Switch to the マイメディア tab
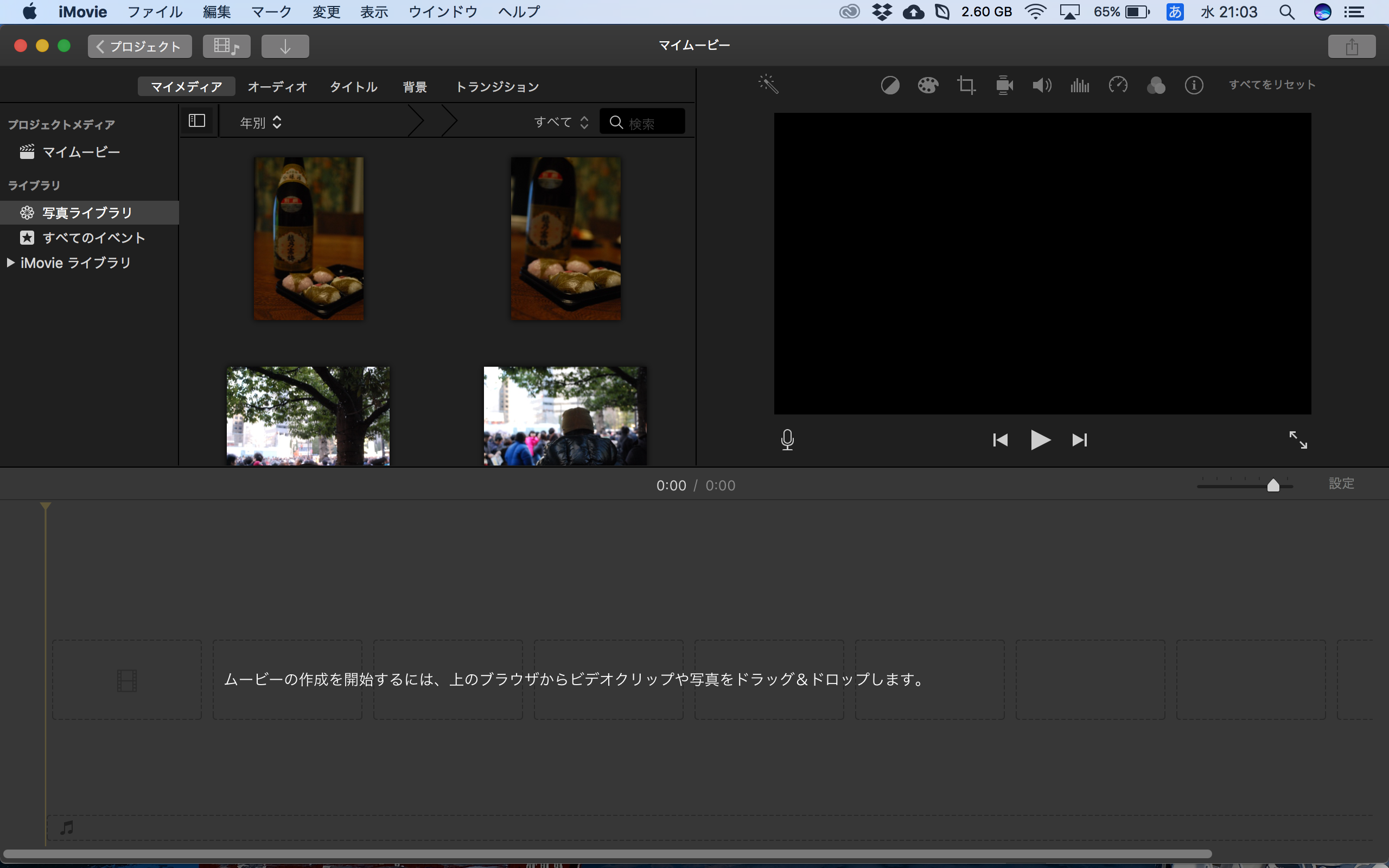This screenshot has width=1389, height=868. point(187,87)
